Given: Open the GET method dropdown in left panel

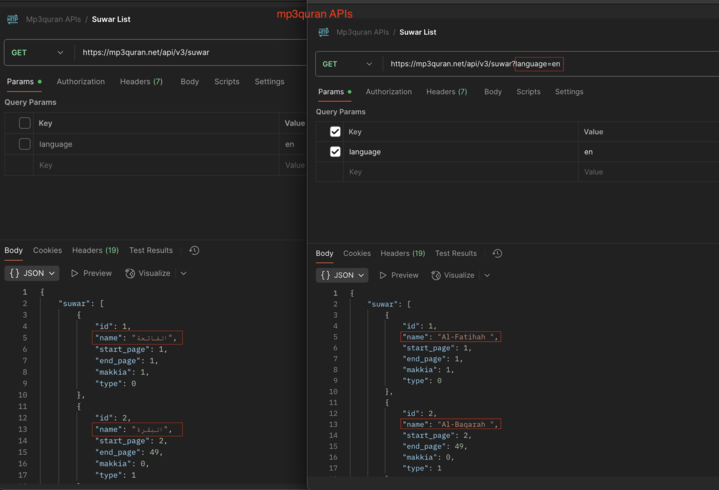Looking at the screenshot, I should click(x=35, y=52).
